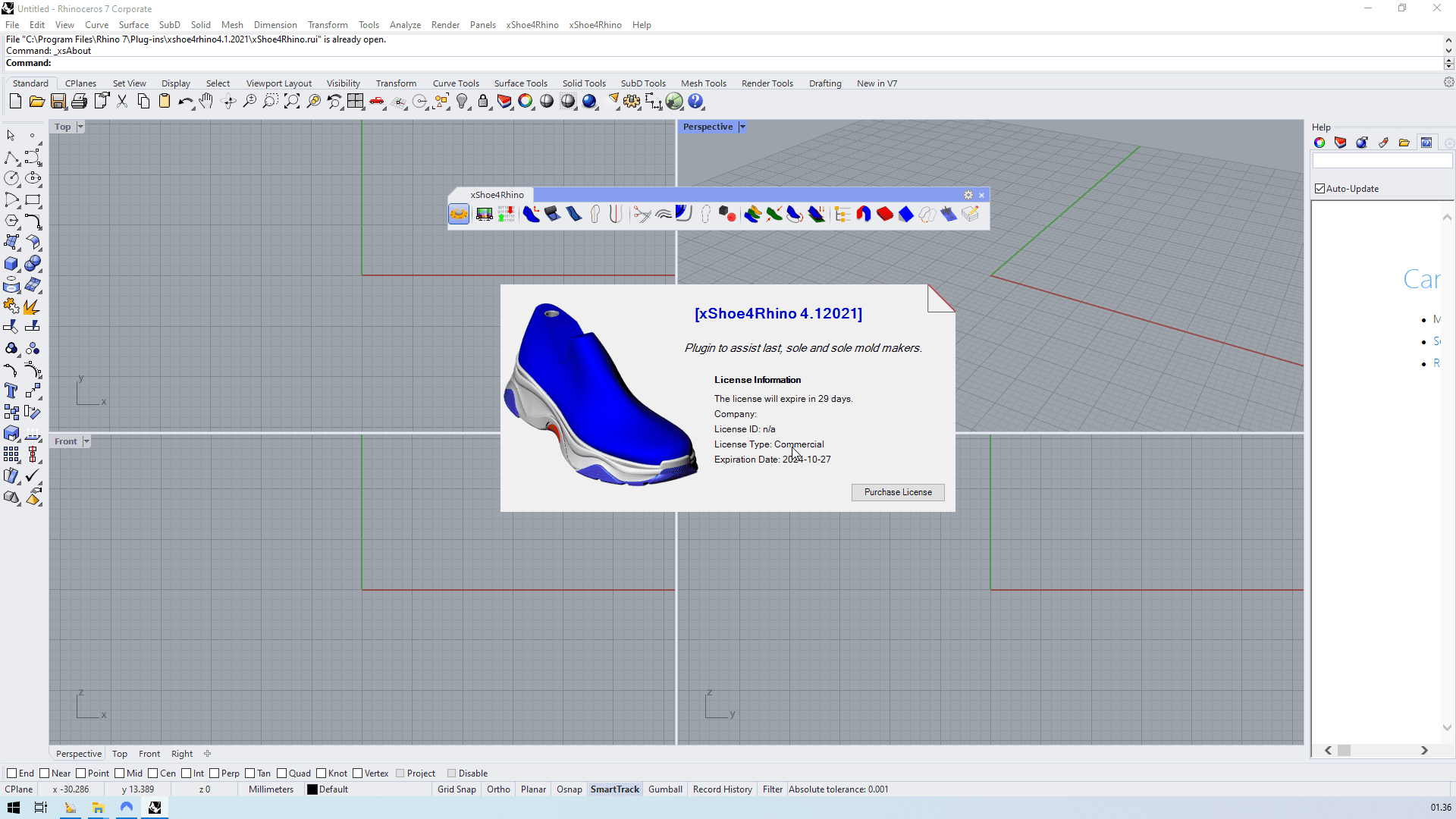
Task: Uncheck the Auto-Update checkbox
Action: (x=1320, y=189)
